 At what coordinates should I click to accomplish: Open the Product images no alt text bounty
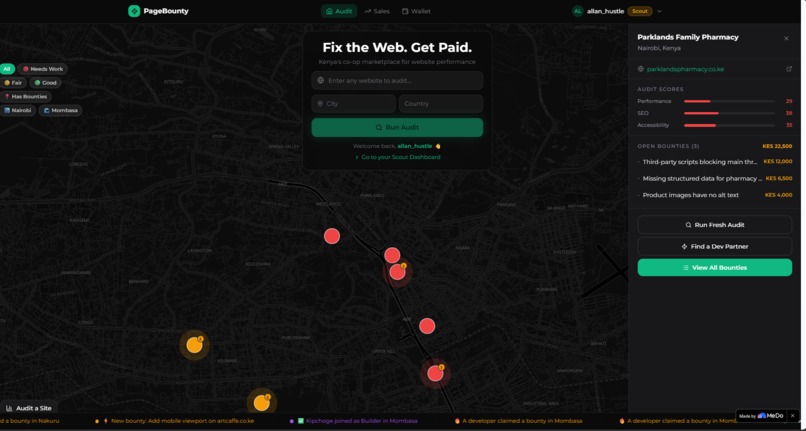tap(715, 195)
